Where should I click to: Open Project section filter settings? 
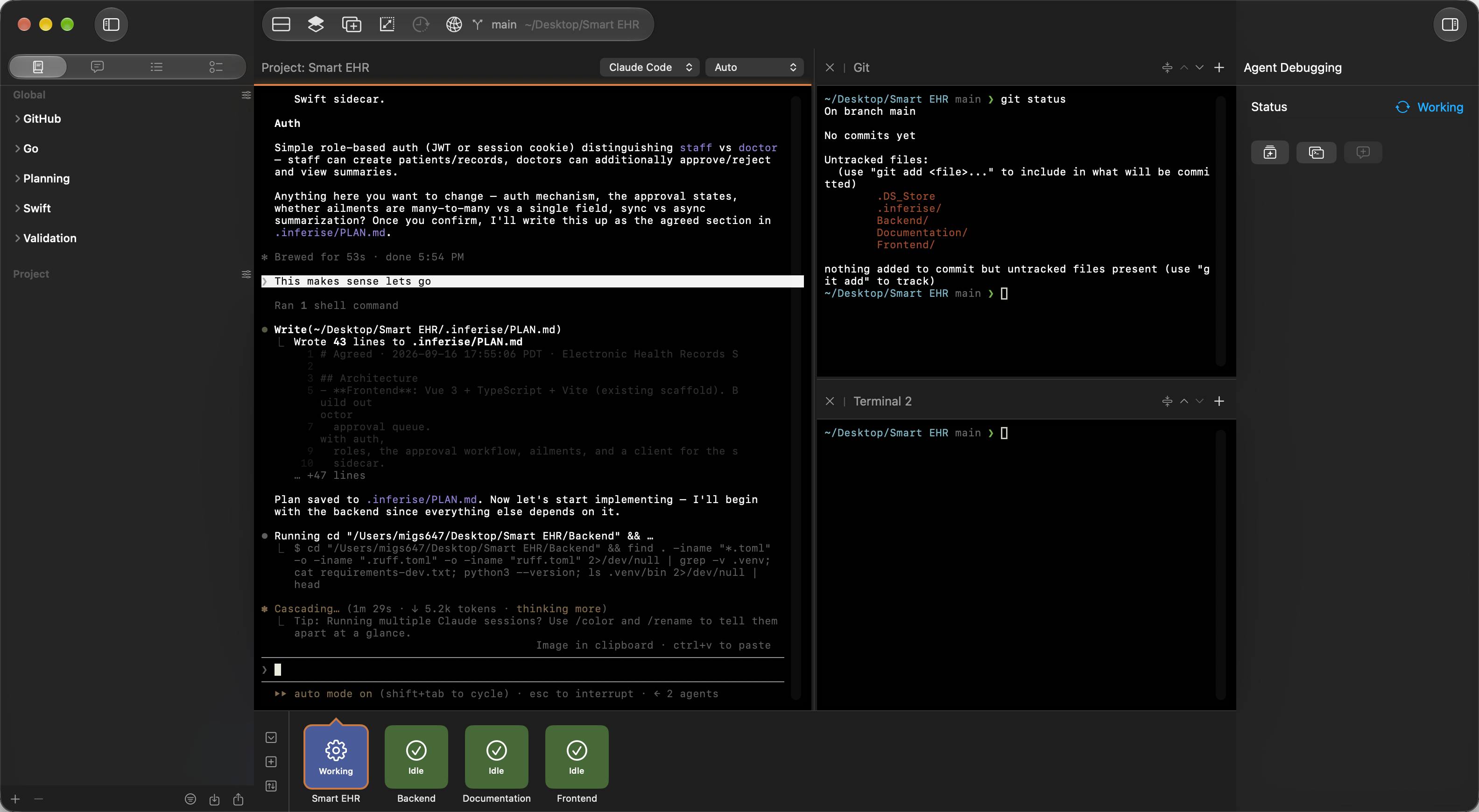point(246,274)
